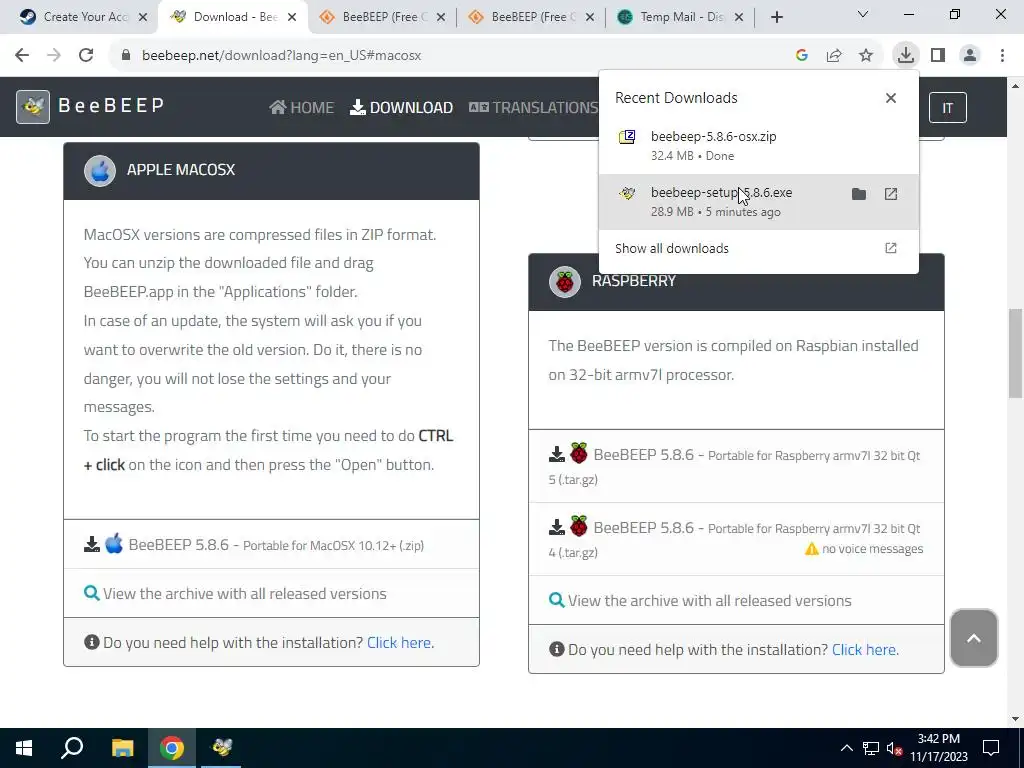Reload the current page
This screenshot has width=1024, height=768.
pyautogui.click(x=86, y=55)
